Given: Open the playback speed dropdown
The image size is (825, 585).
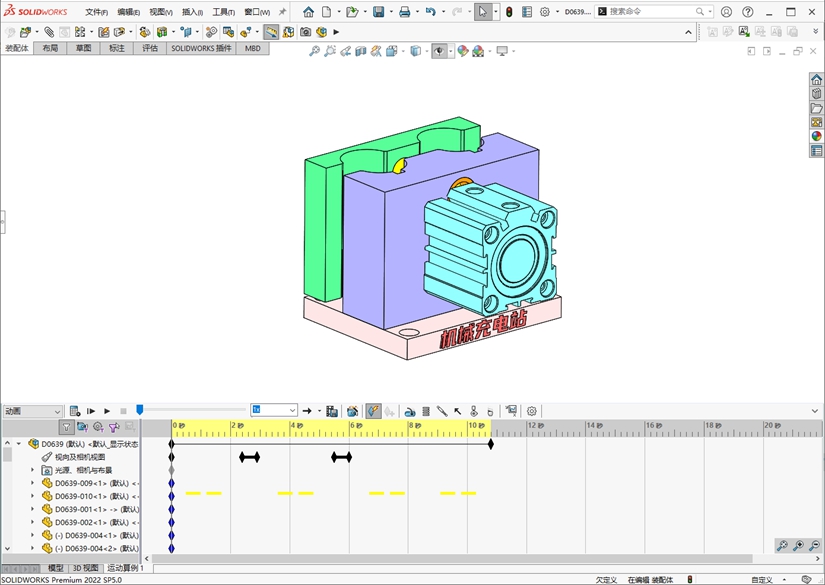Looking at the screenshot, I should coord(292,411).
